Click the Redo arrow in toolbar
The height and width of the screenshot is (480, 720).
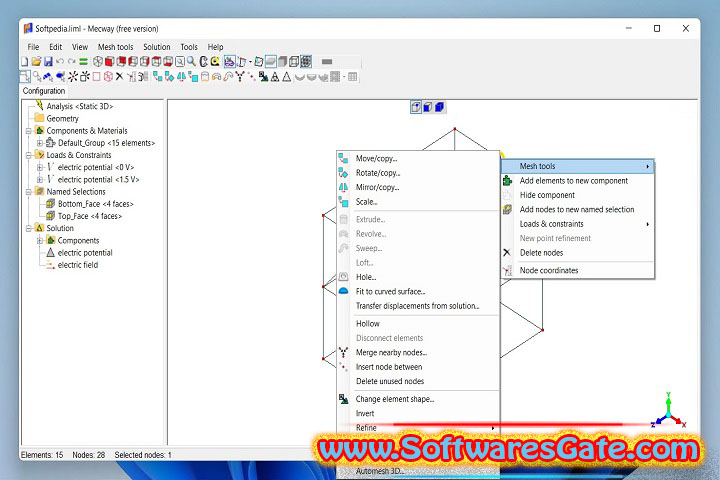coord(72,62)
